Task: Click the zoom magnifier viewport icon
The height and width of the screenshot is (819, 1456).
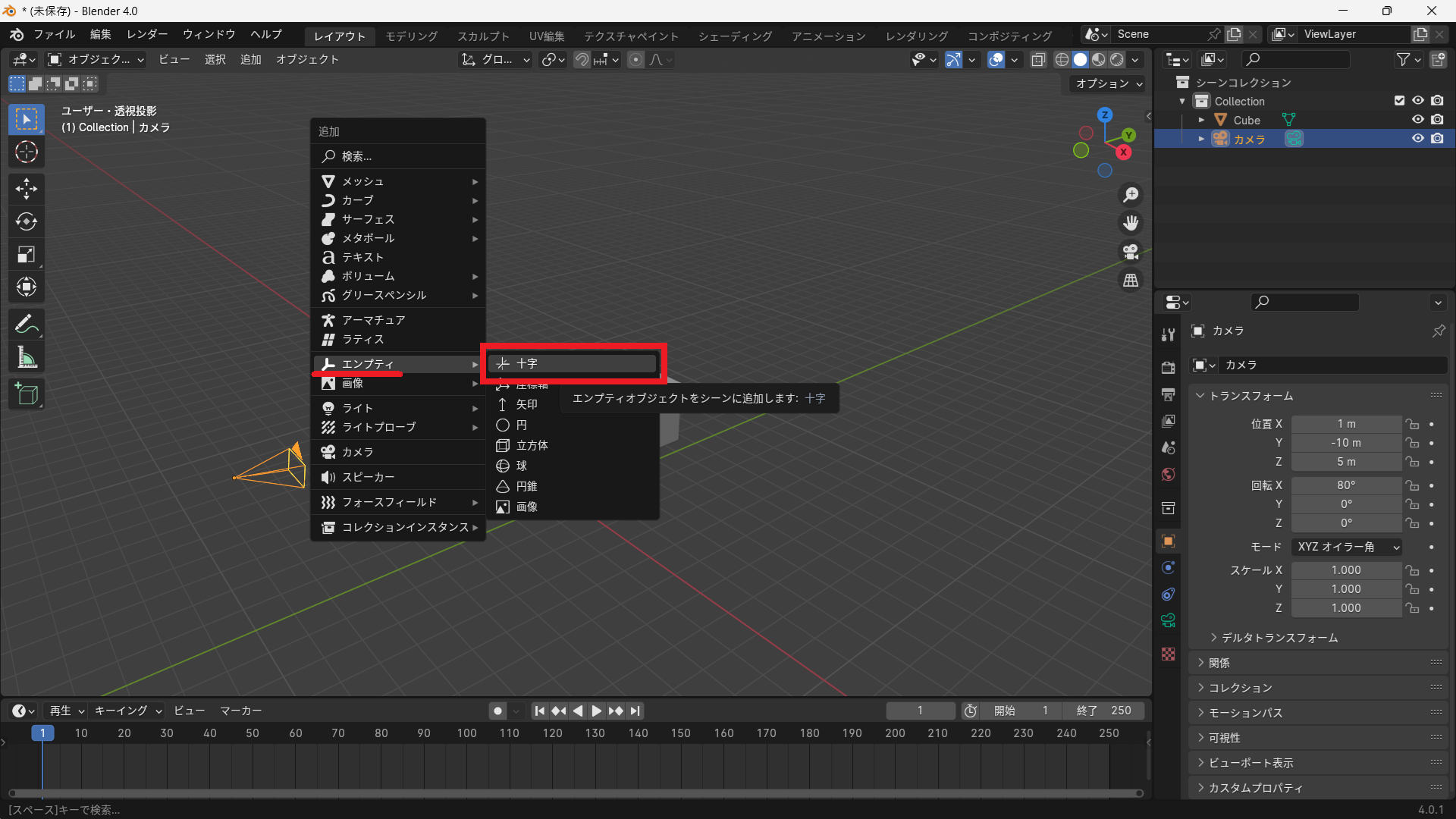Action: click(1131, 195)
